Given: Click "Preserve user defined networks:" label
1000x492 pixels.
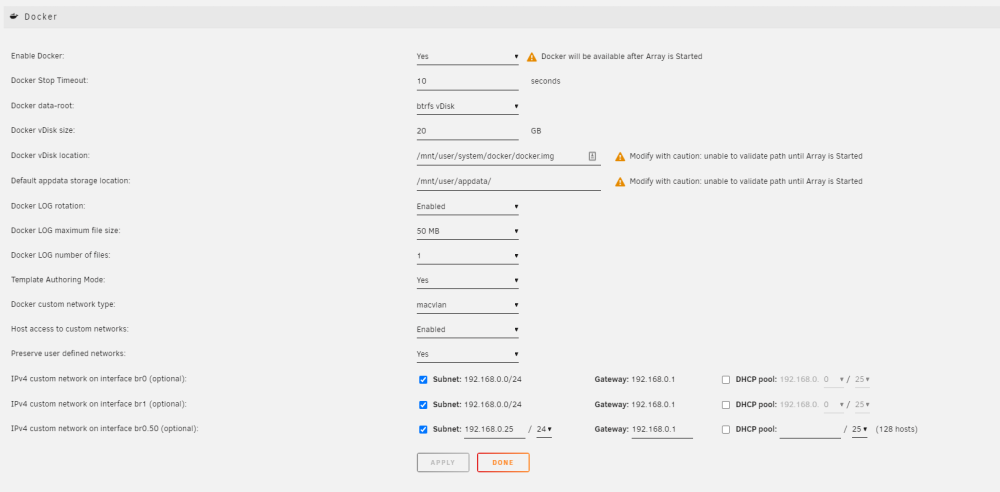Looking at the screenshot, I should tap(68, 354).
